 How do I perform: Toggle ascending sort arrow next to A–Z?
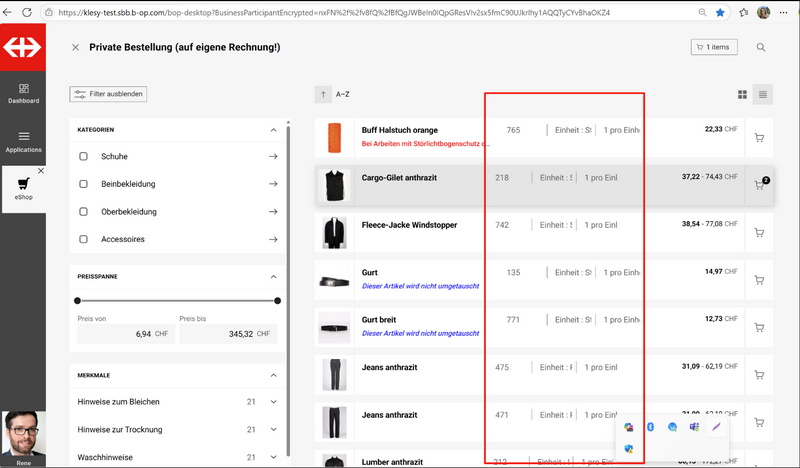(323, 94)
